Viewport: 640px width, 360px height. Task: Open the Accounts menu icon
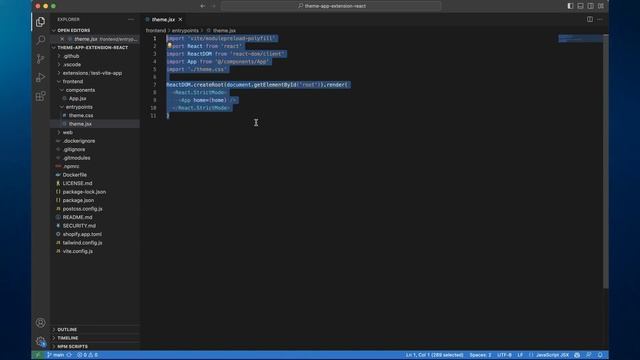pos(40,322)
